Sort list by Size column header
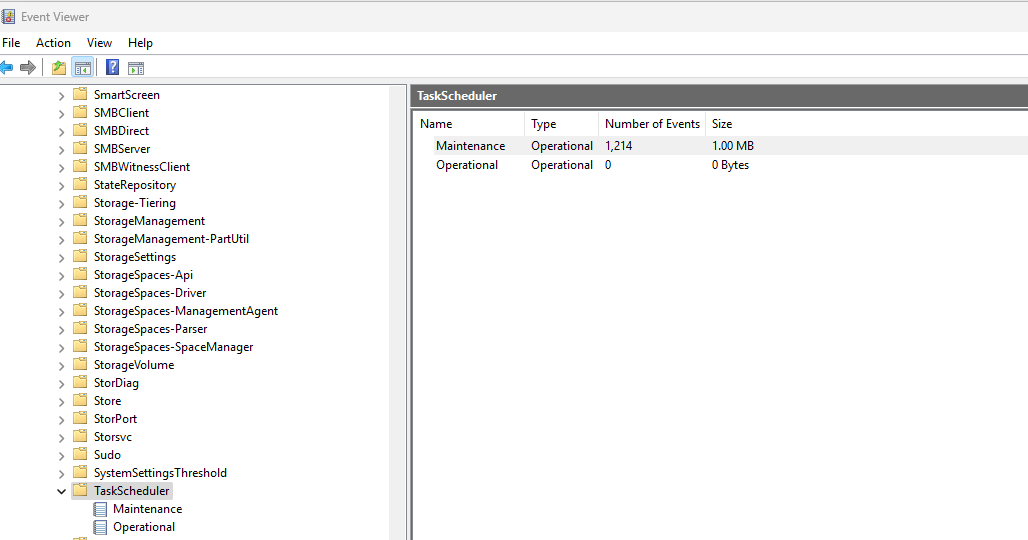This screenshot has width=1028, height=540. point(722,124)
